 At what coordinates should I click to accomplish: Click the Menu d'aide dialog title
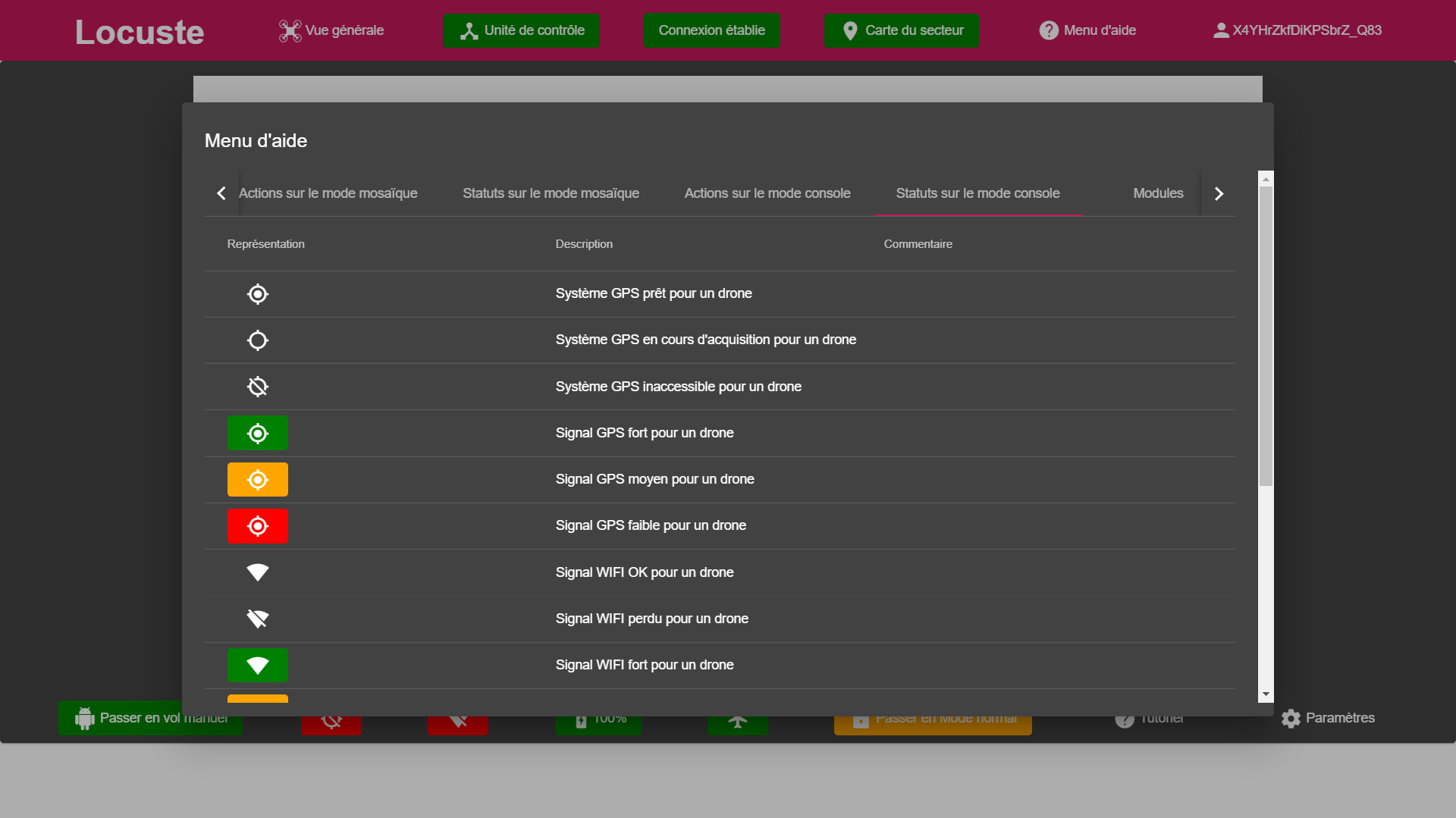pyautogui.click(x=256, y=141)
